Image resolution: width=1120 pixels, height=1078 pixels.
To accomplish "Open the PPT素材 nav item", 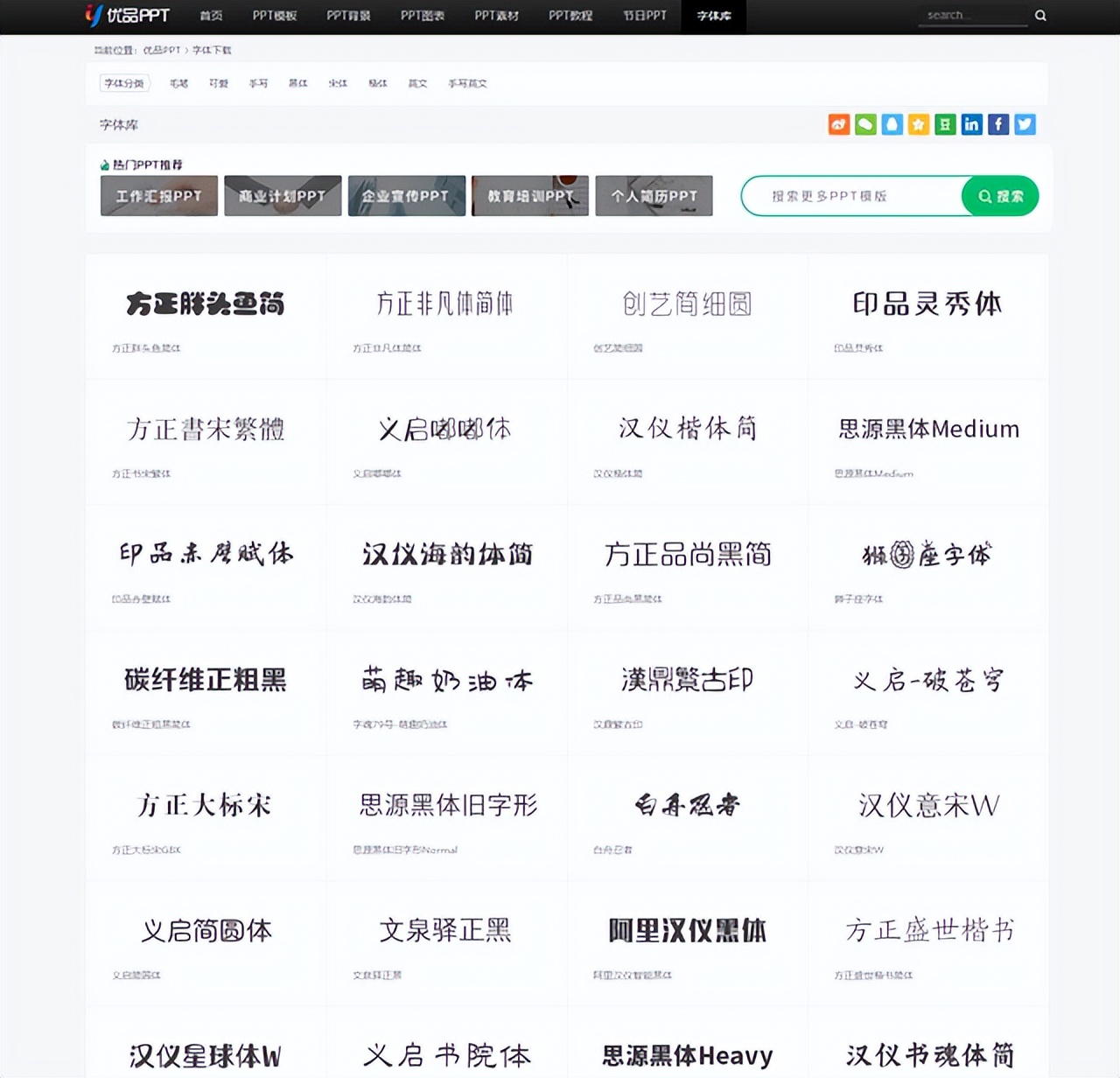I will tap(497, 16).
